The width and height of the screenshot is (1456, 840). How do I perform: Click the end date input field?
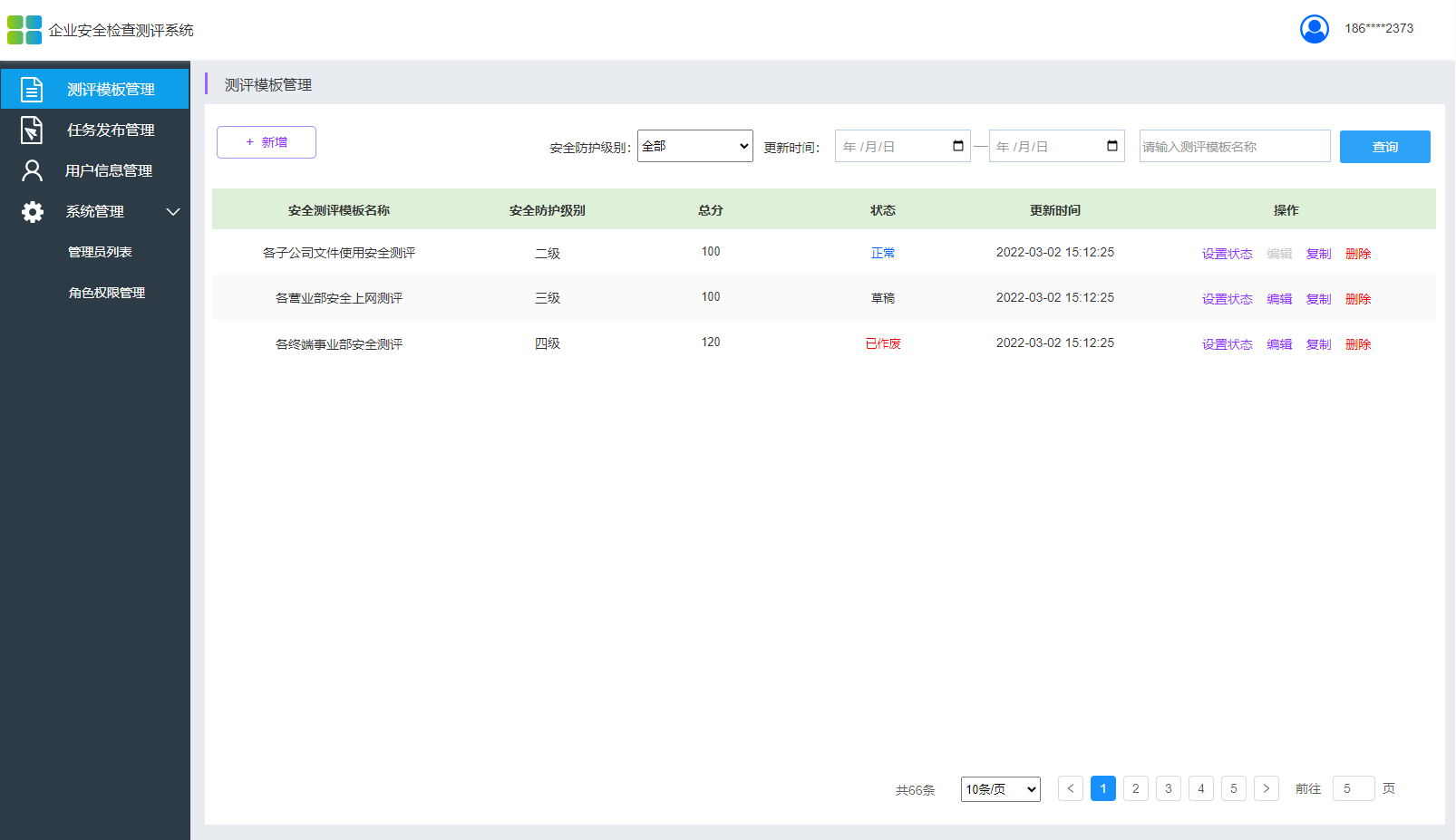point(1057,146)
